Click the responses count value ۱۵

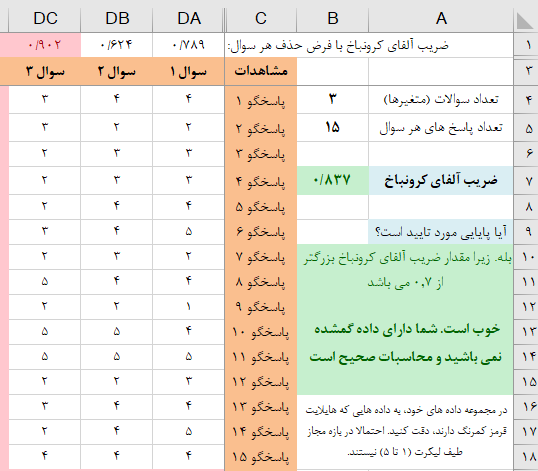point(332,128)
